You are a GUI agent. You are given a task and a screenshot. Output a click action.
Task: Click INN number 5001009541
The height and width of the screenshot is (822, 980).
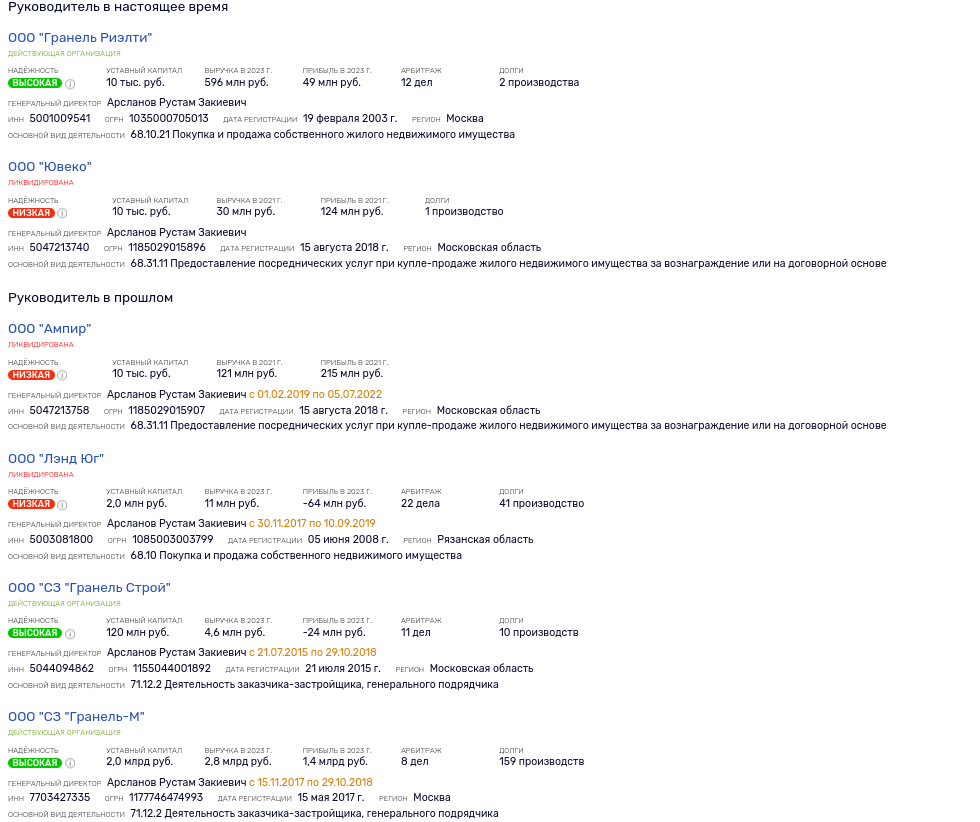click(60, 119)
